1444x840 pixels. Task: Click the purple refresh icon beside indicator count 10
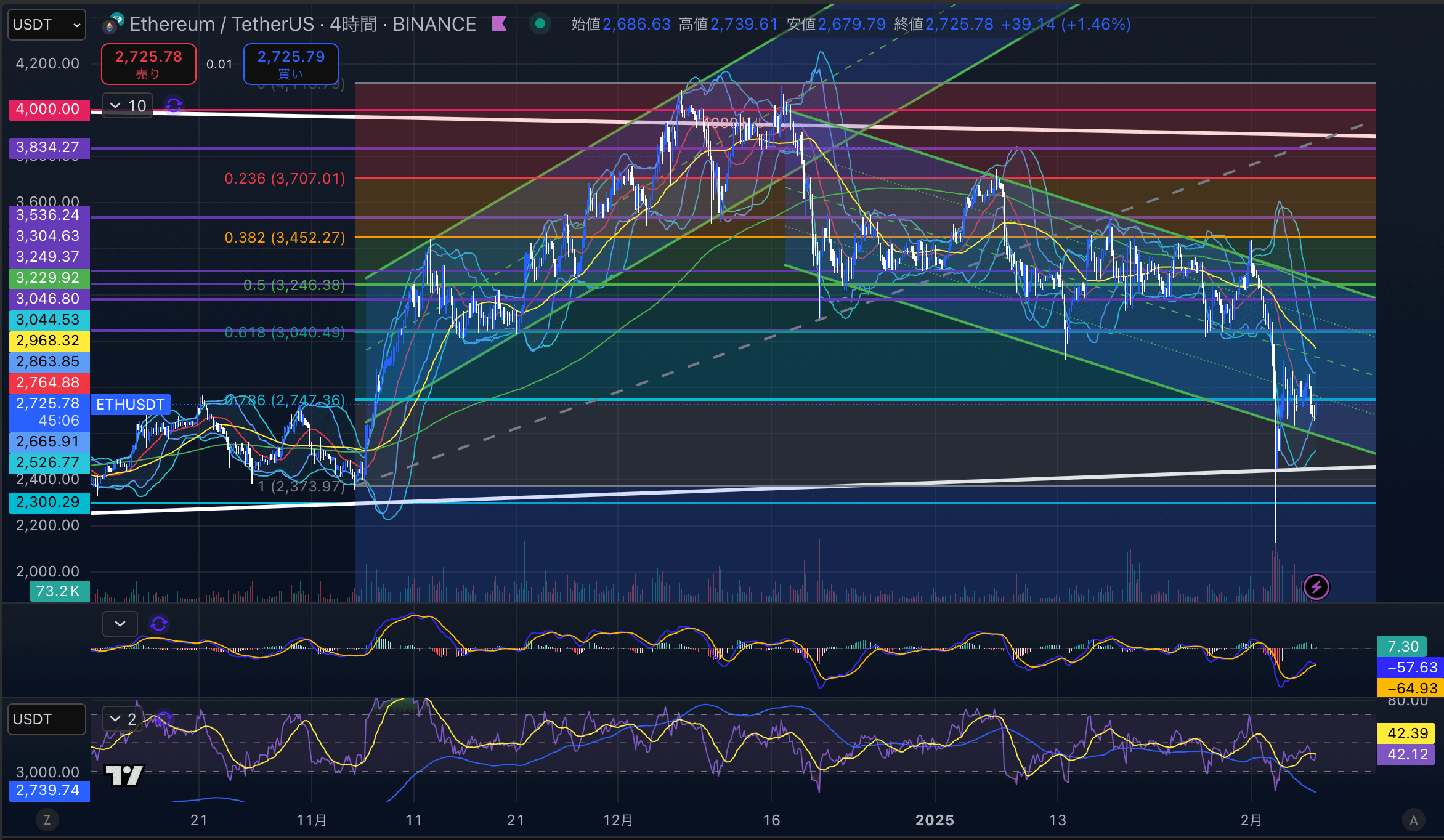pos(174,105)
